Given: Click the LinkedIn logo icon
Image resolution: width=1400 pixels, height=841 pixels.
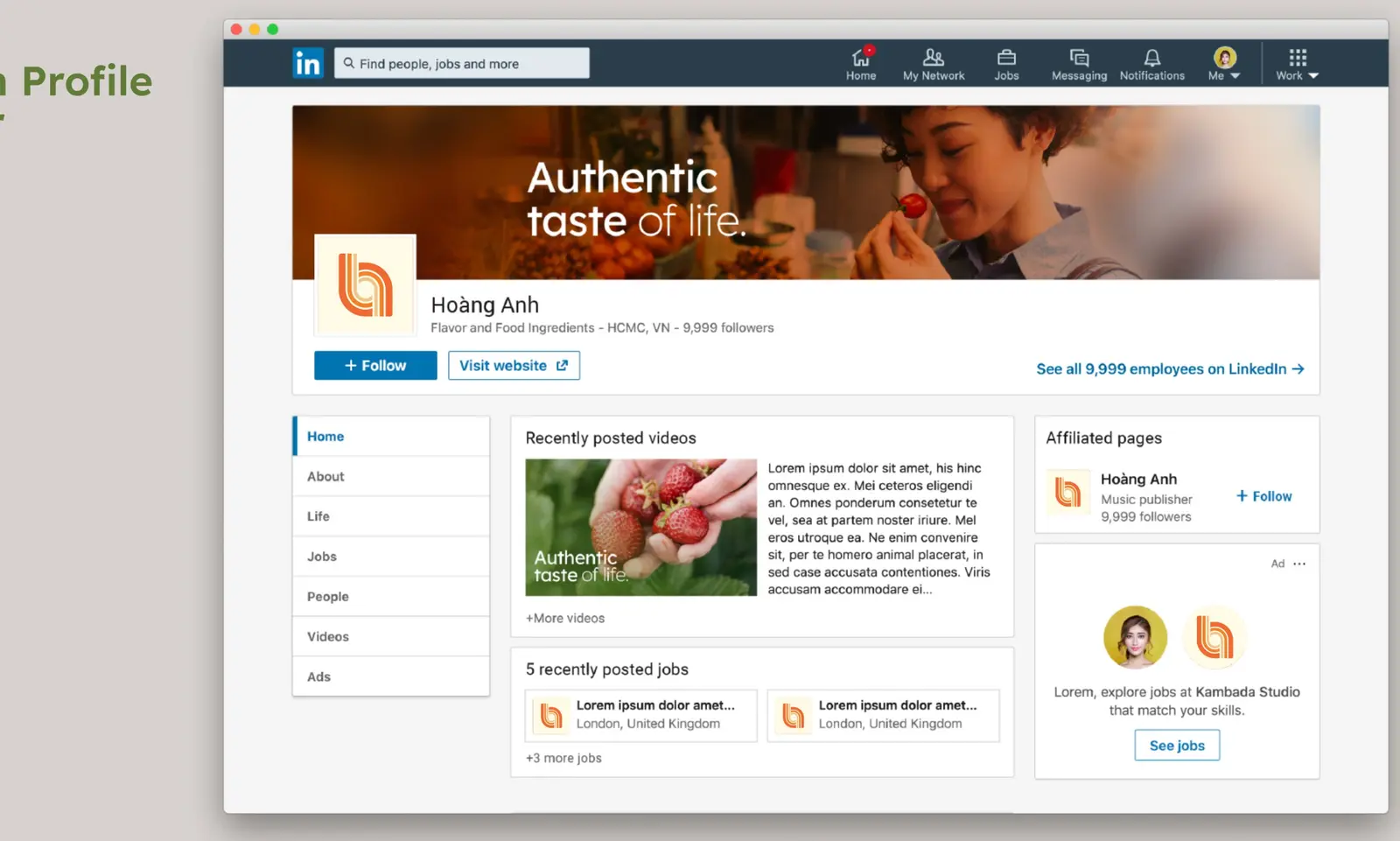Looking at the screenshot, I should 308,63.
